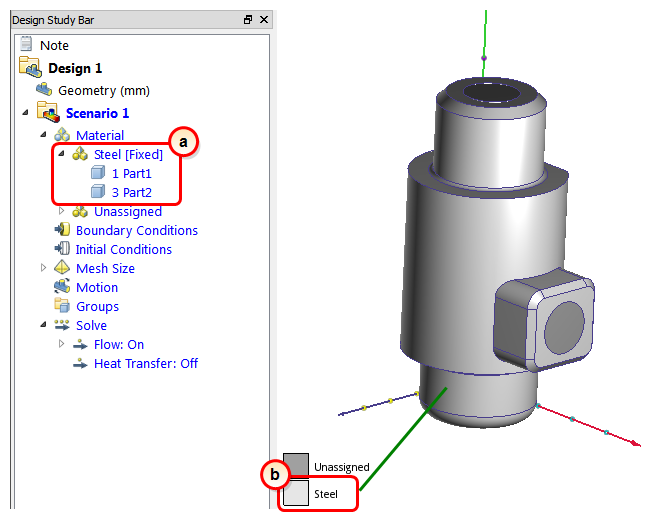
Task: Click the Unassigned material icon in tree
Action: (80, 211)
